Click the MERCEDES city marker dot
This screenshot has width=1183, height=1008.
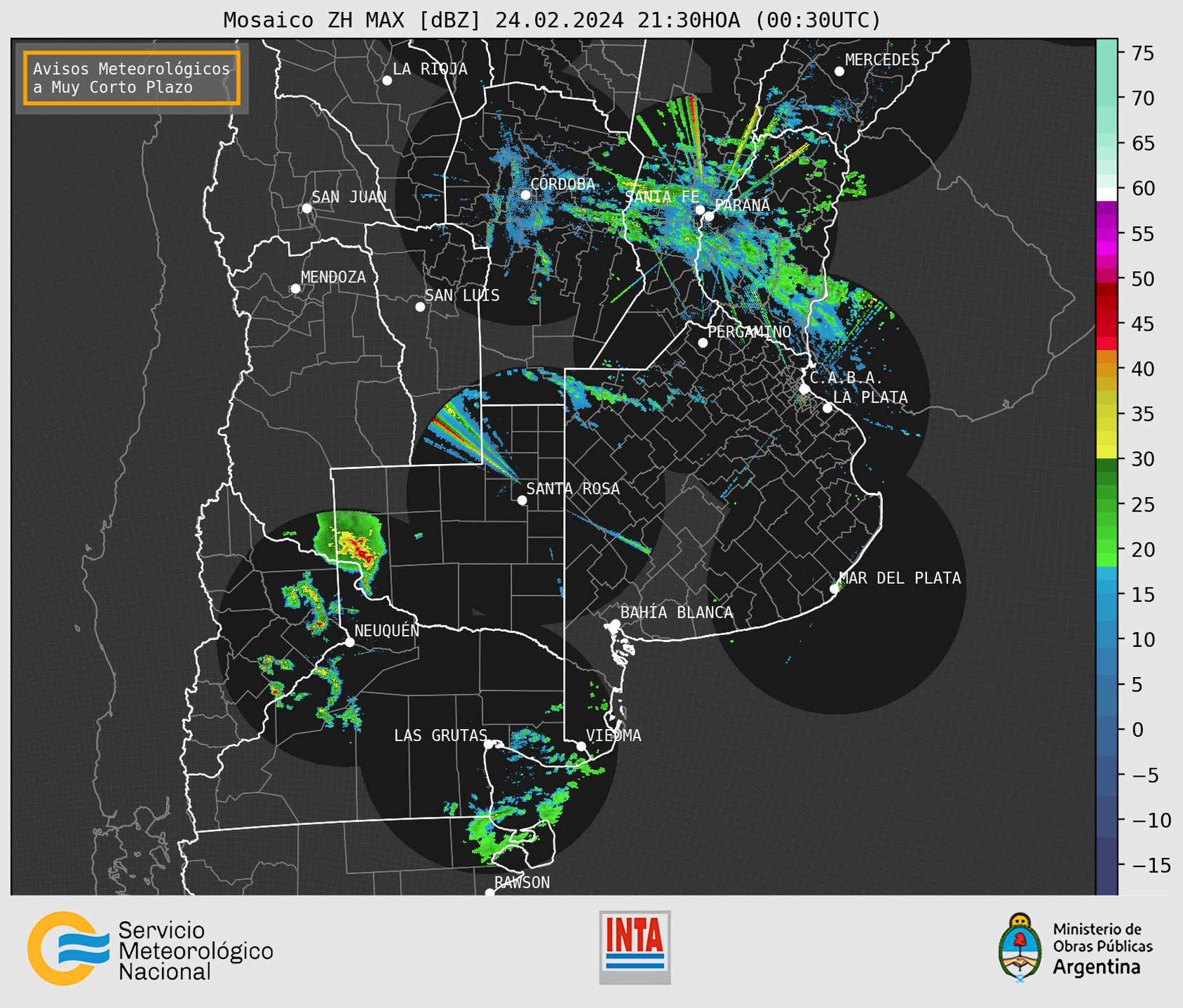[x=839, y=71]
